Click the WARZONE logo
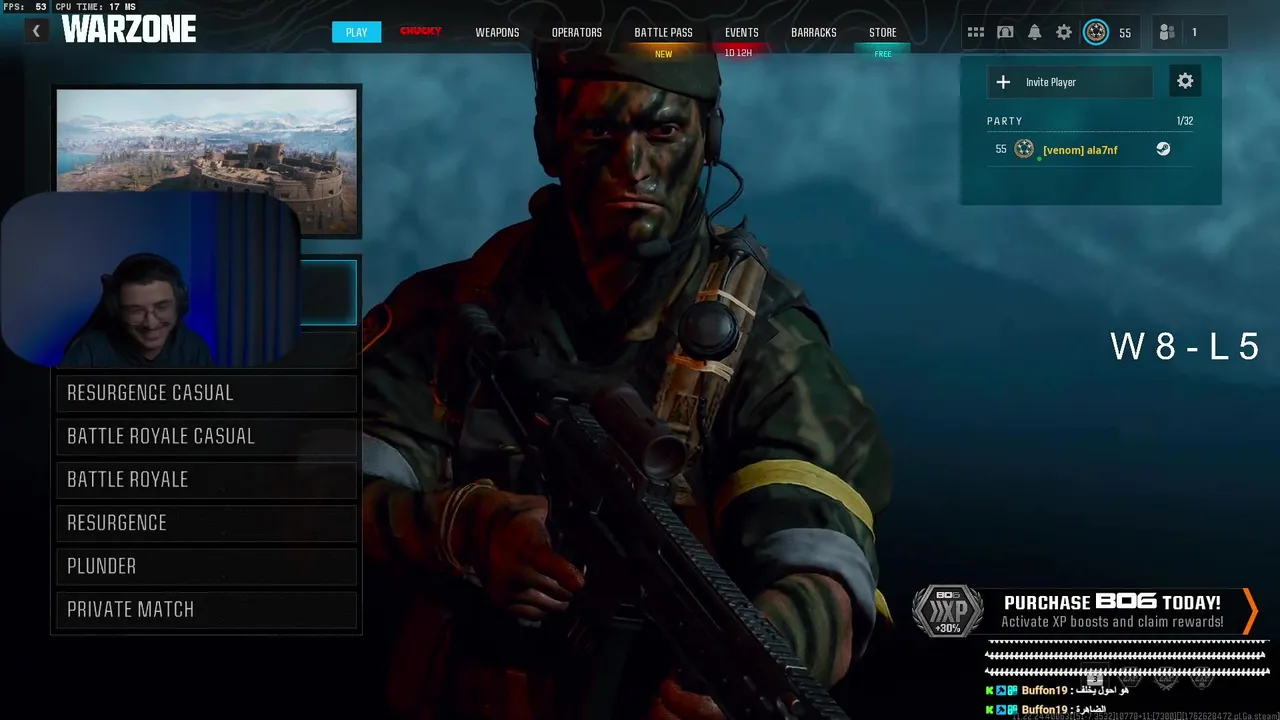This screenshot has width=1280, height=720. (129, 30)
